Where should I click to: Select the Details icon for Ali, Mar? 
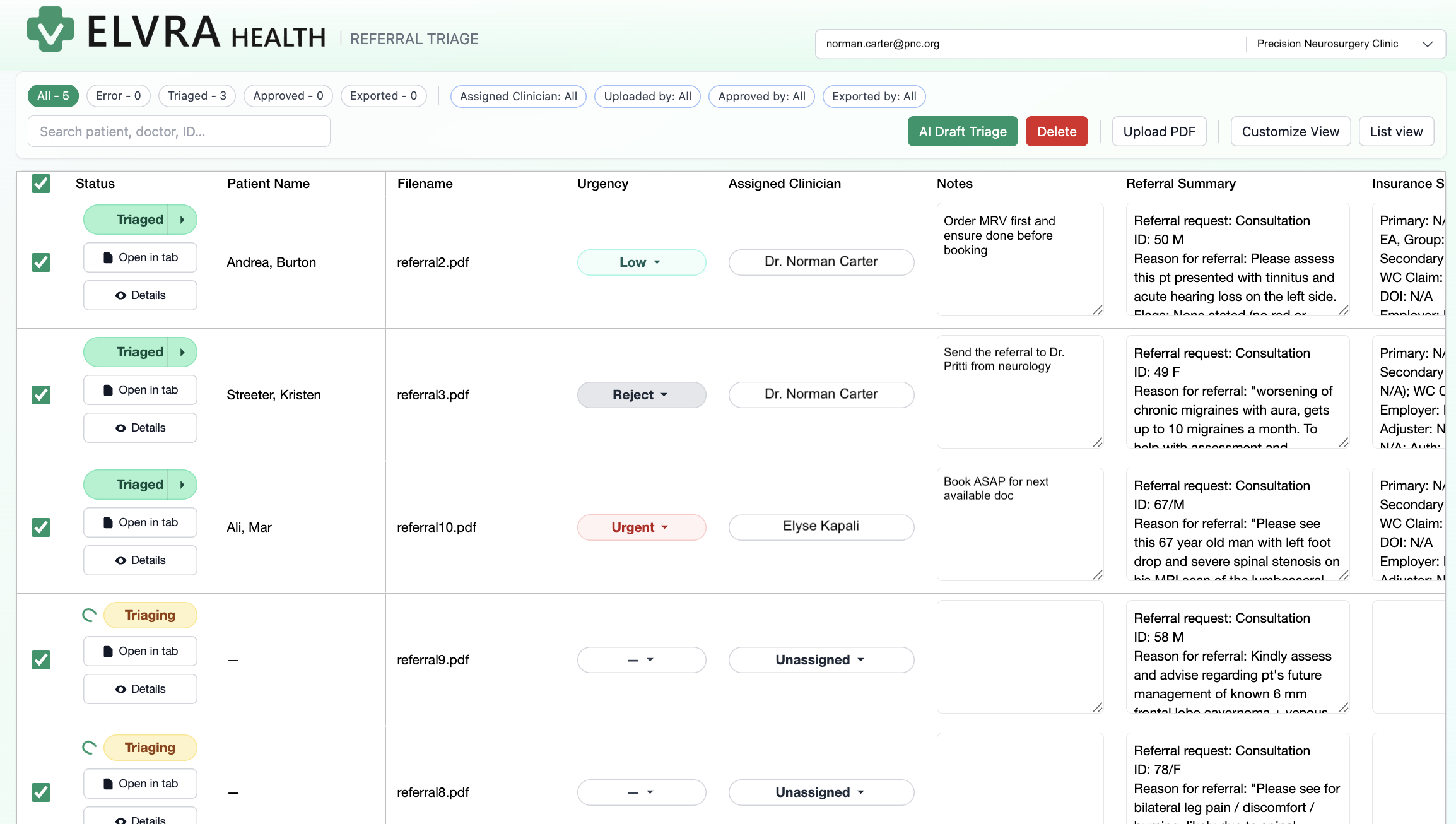(x=139, y=560)
